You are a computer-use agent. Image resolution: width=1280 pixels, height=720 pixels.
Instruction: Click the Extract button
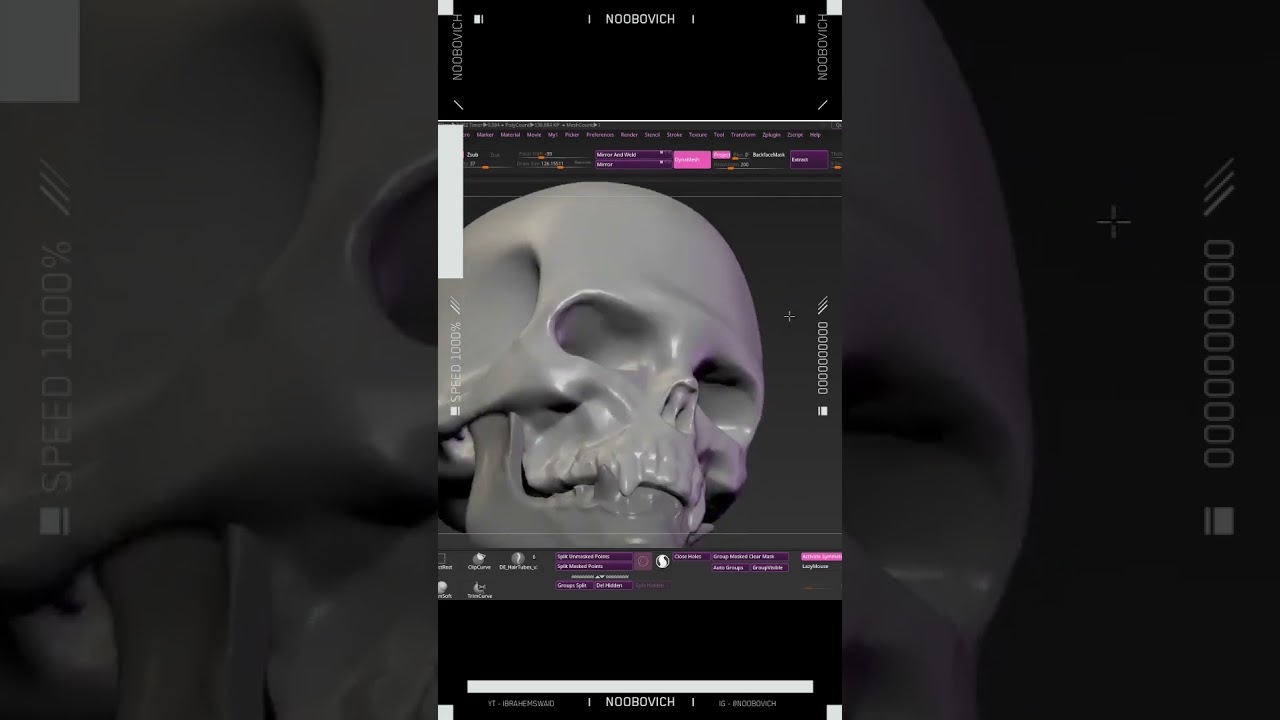point(809,159)
